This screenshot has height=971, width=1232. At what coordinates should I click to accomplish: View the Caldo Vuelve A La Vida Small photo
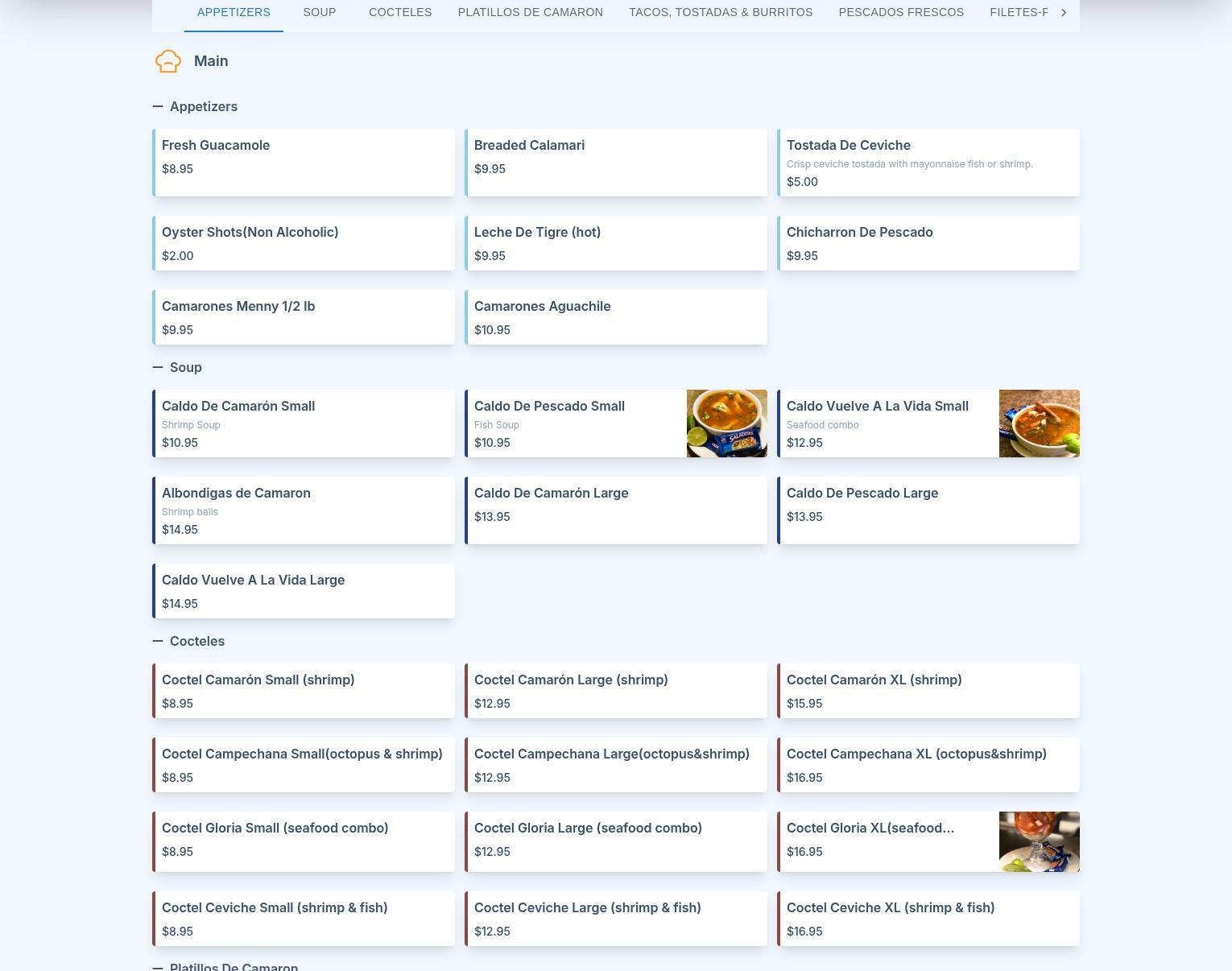pyautogui.click(x=1040, y=424)
